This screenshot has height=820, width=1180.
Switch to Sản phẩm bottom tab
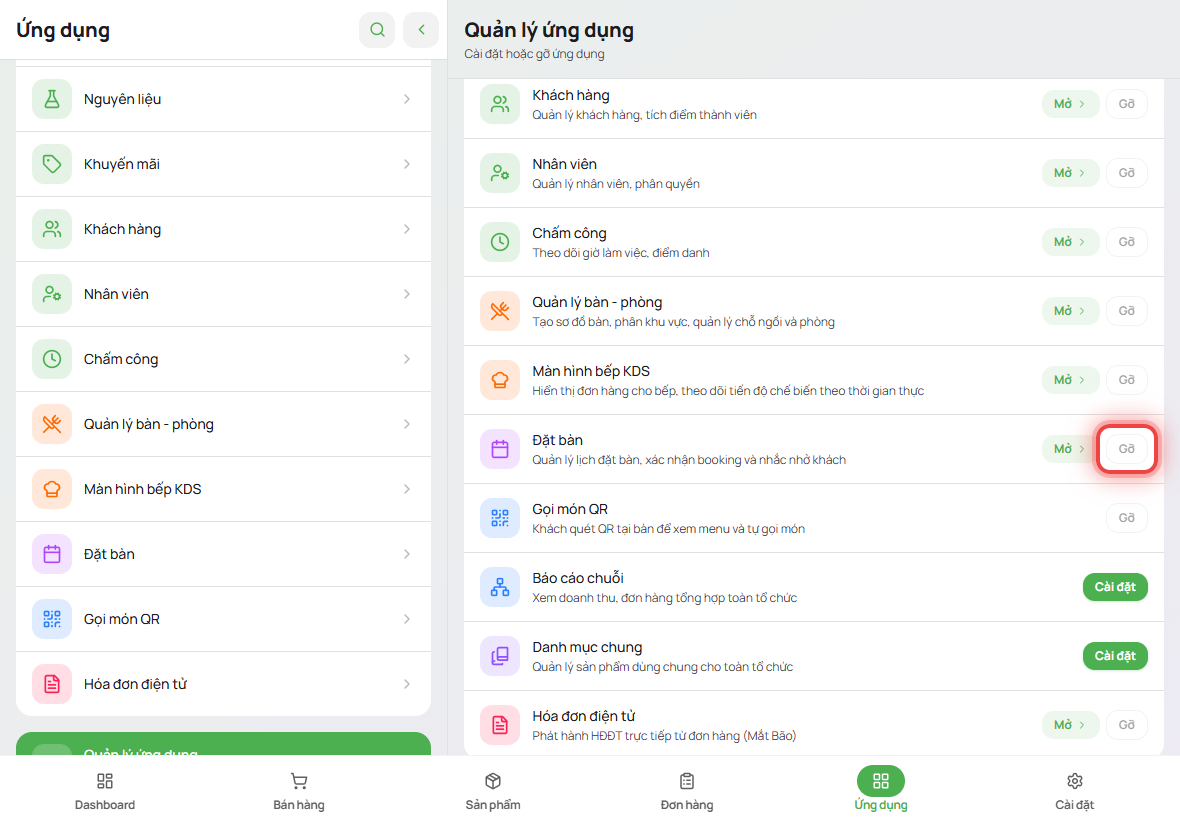click(x=493, y=790)
